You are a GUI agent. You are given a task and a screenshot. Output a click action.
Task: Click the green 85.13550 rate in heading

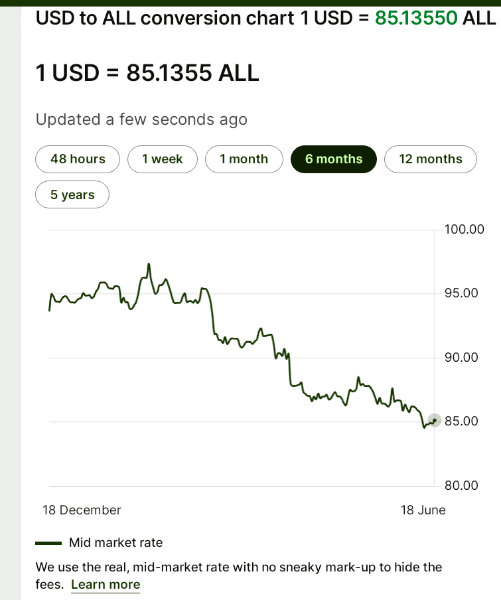[416, 18]
